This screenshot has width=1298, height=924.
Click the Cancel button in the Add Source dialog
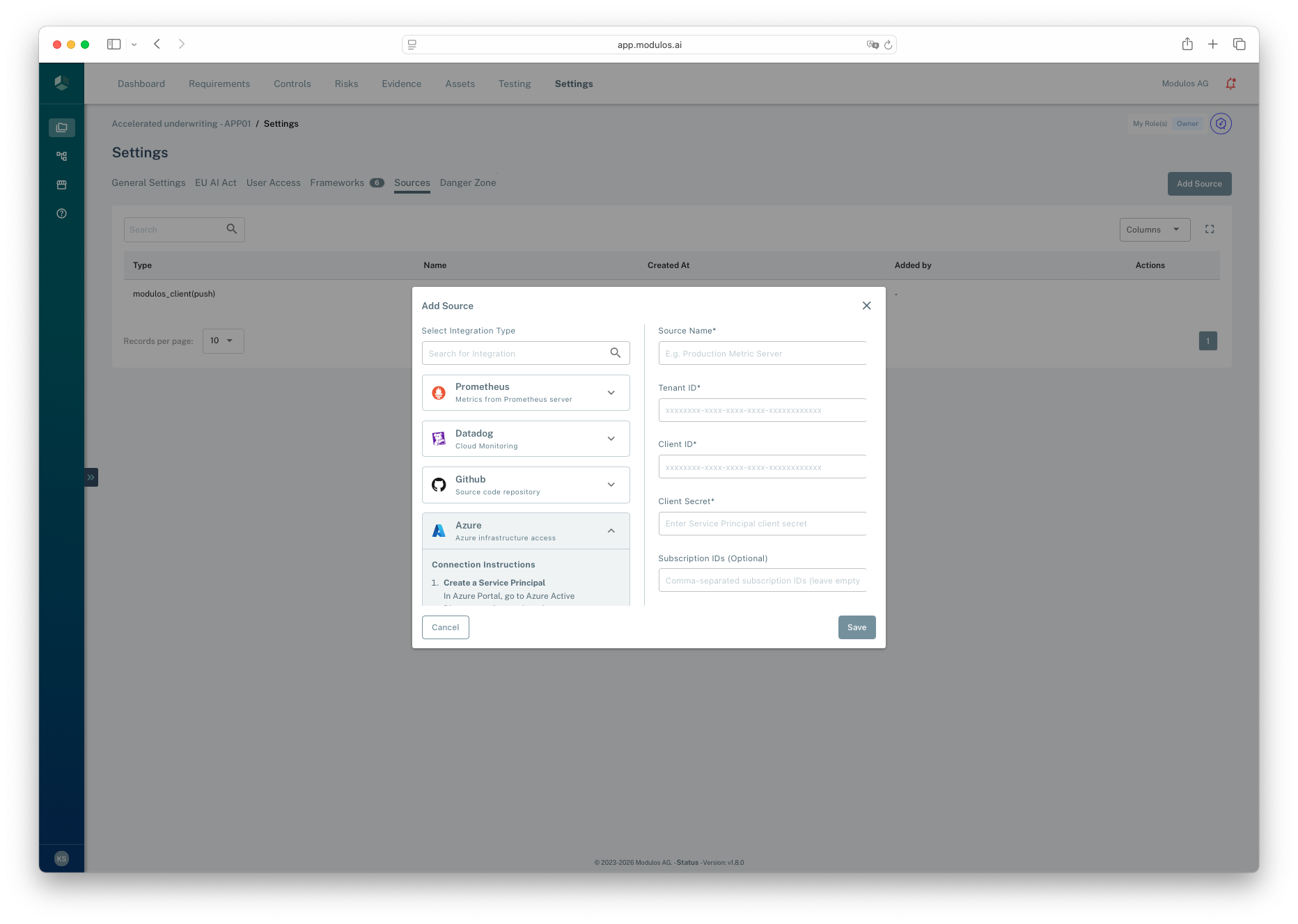tap(445, 627)
